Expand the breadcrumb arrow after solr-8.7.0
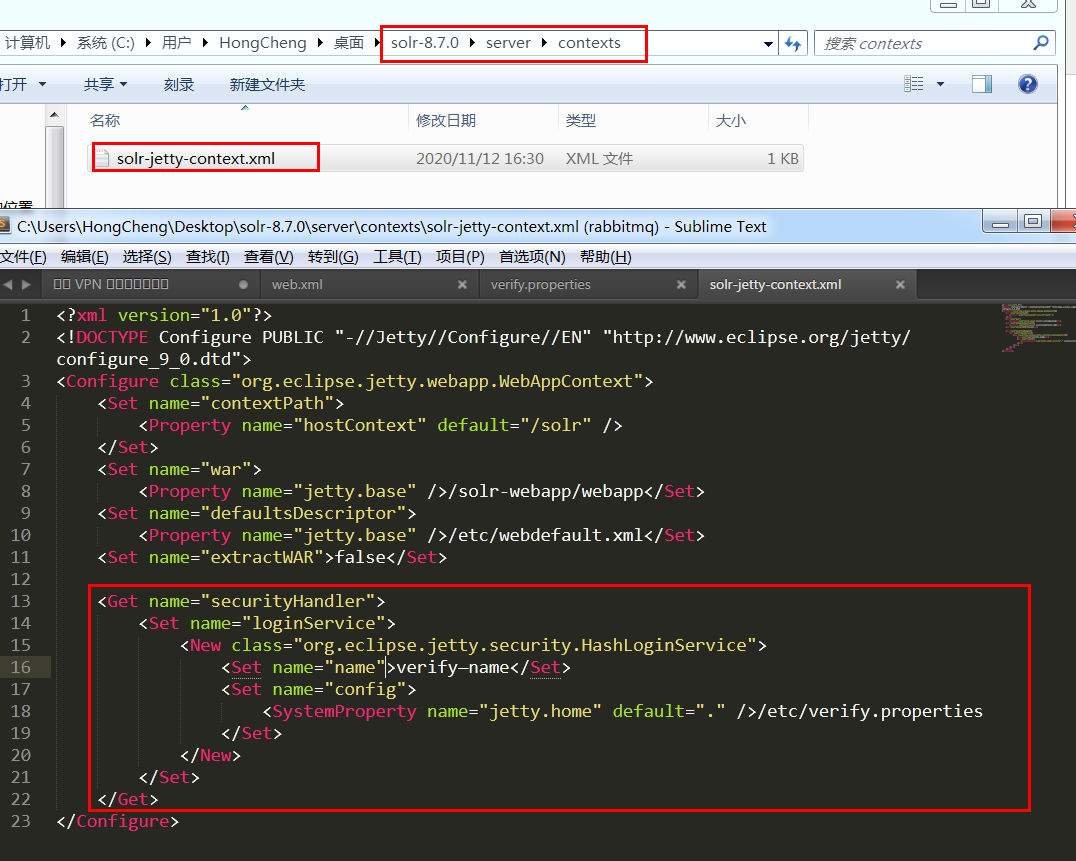 472,43
